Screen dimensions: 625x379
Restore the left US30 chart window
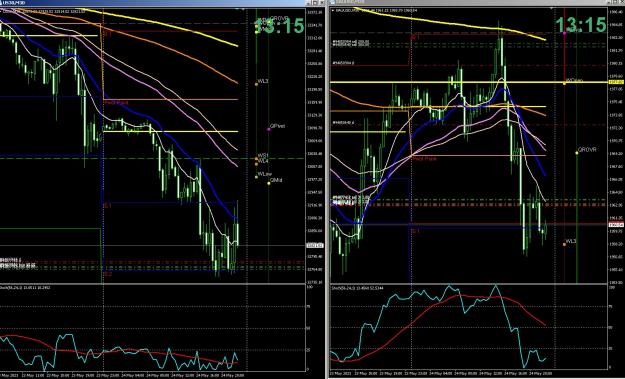pos(314,2)
